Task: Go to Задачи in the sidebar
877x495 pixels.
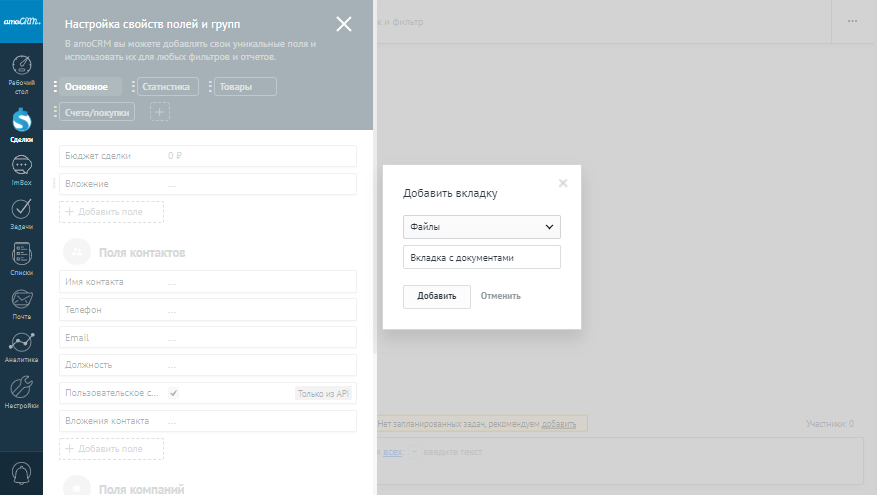Action: [x=21, y=211]
